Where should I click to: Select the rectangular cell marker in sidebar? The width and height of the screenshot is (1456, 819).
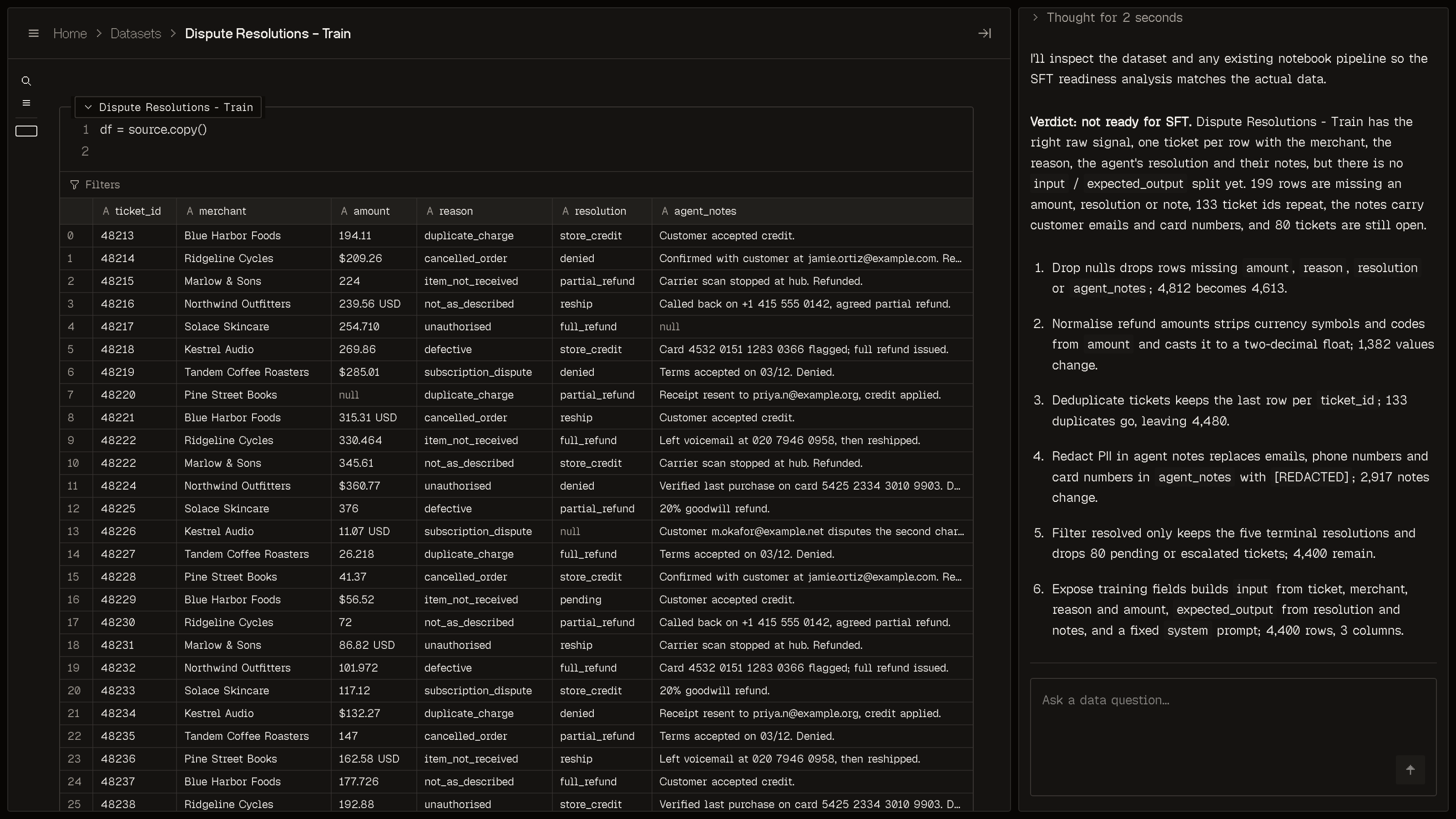click(26, 131)
